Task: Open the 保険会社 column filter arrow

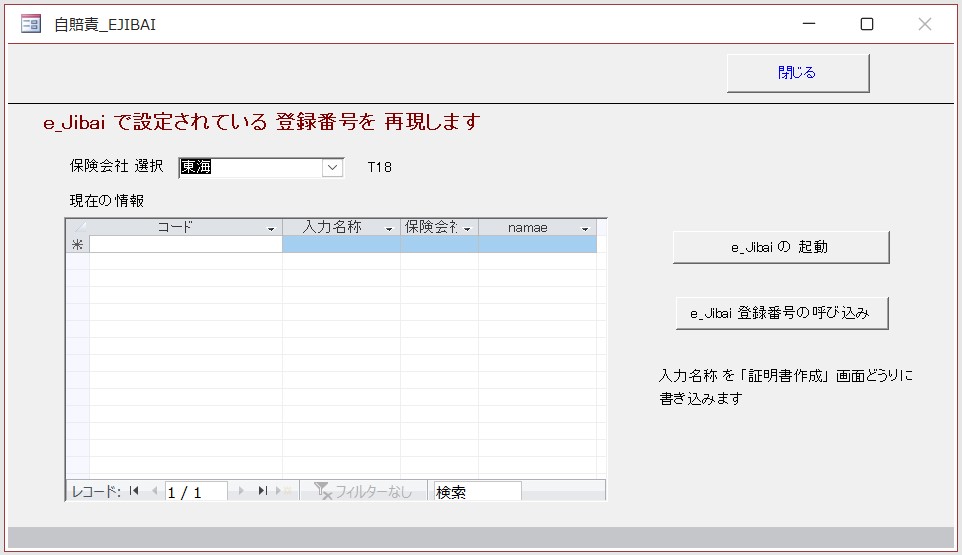Action: click(x=468, y=229)
